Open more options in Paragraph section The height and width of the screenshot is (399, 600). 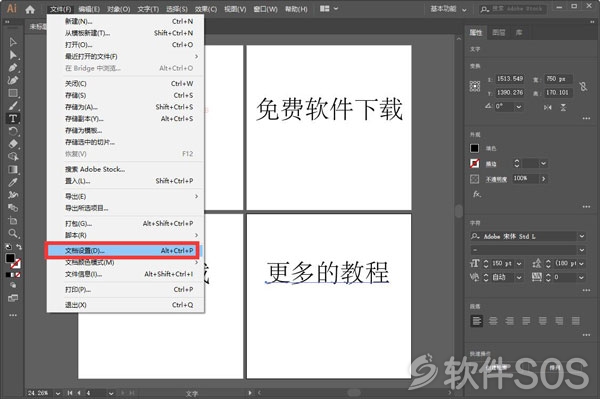click(586, 335)
